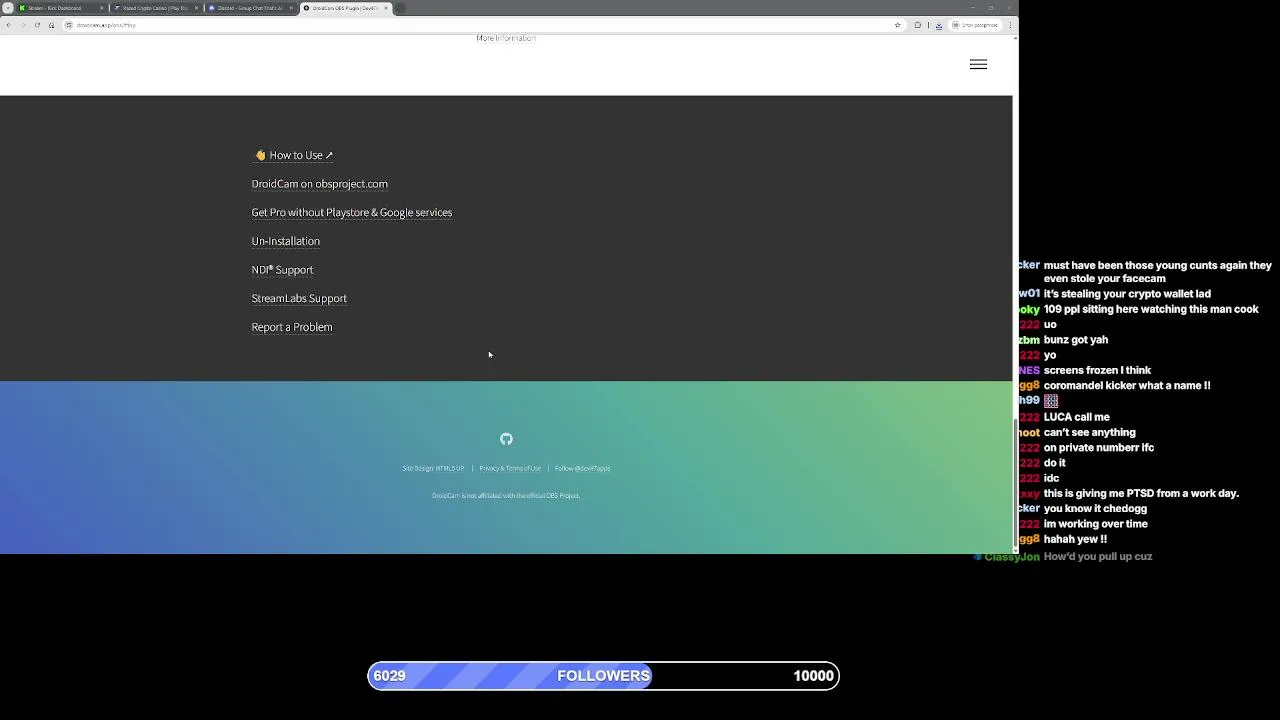Bookmark this page with the star icon

click(x=898, y=25)
